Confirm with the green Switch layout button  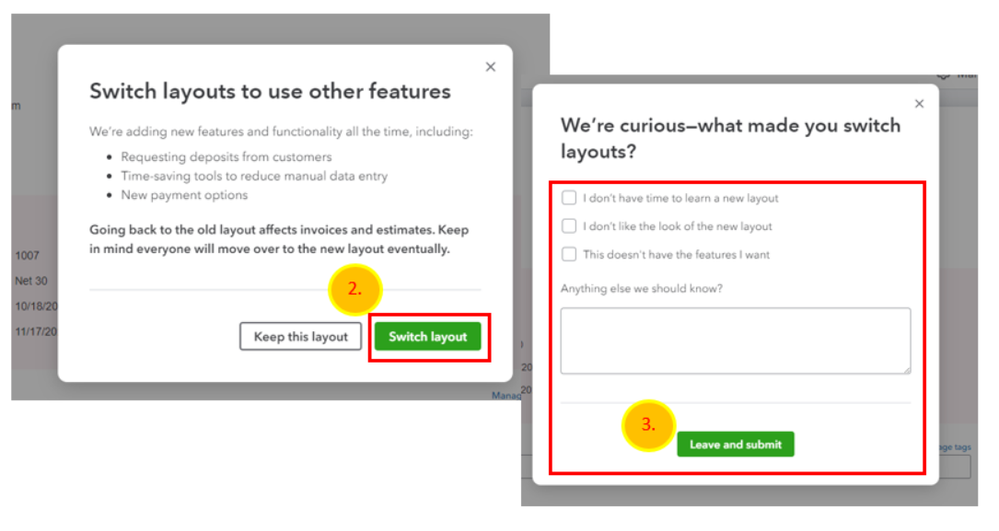click(427, 337)
